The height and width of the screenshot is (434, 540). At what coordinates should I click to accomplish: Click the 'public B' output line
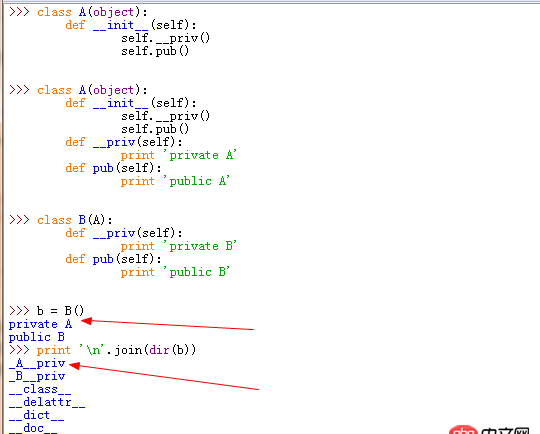coord(37,337)
